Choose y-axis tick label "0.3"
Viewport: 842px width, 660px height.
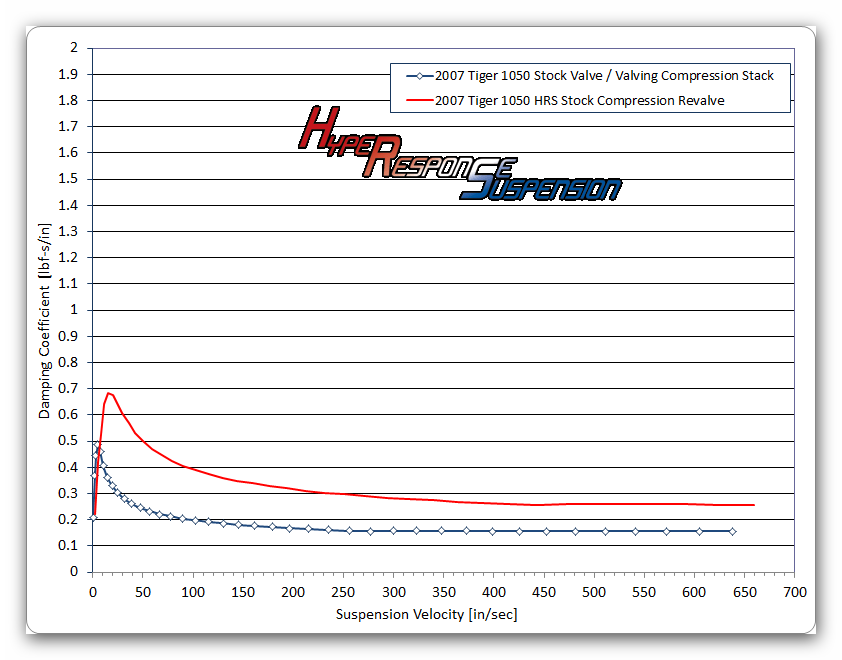point(68,494)
